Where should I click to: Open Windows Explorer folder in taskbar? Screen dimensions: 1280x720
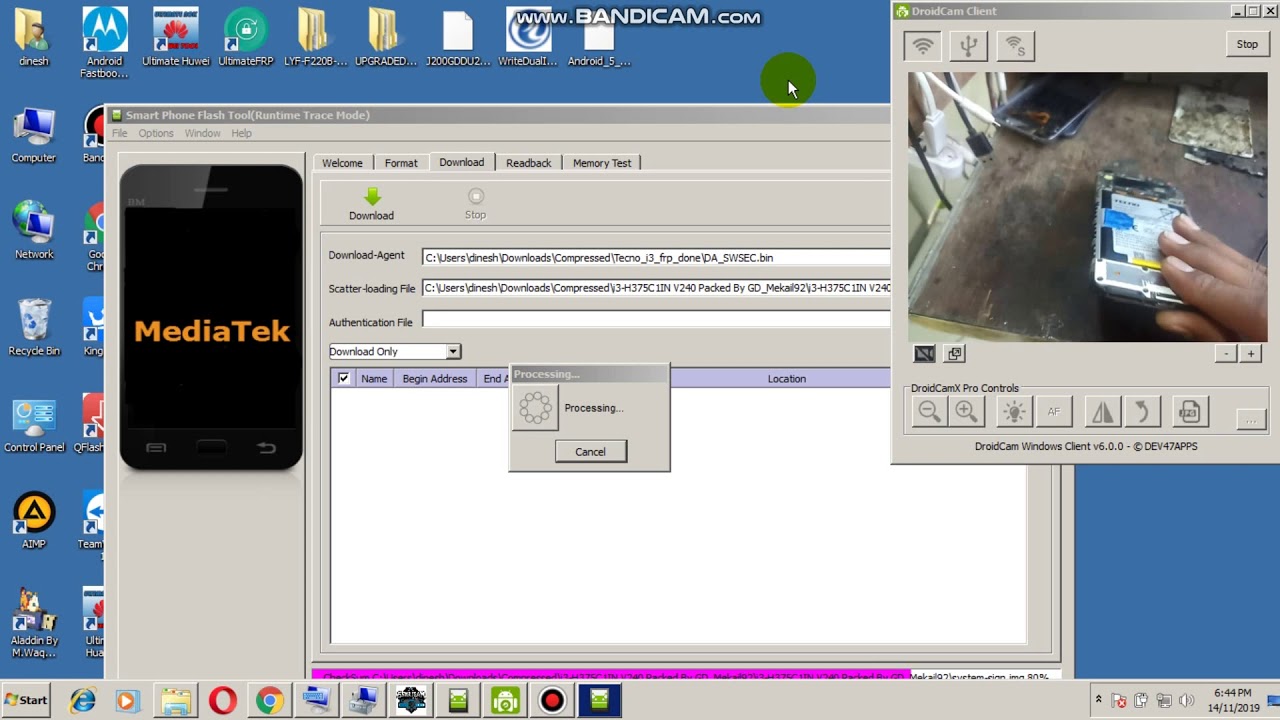tap(175, 701)
